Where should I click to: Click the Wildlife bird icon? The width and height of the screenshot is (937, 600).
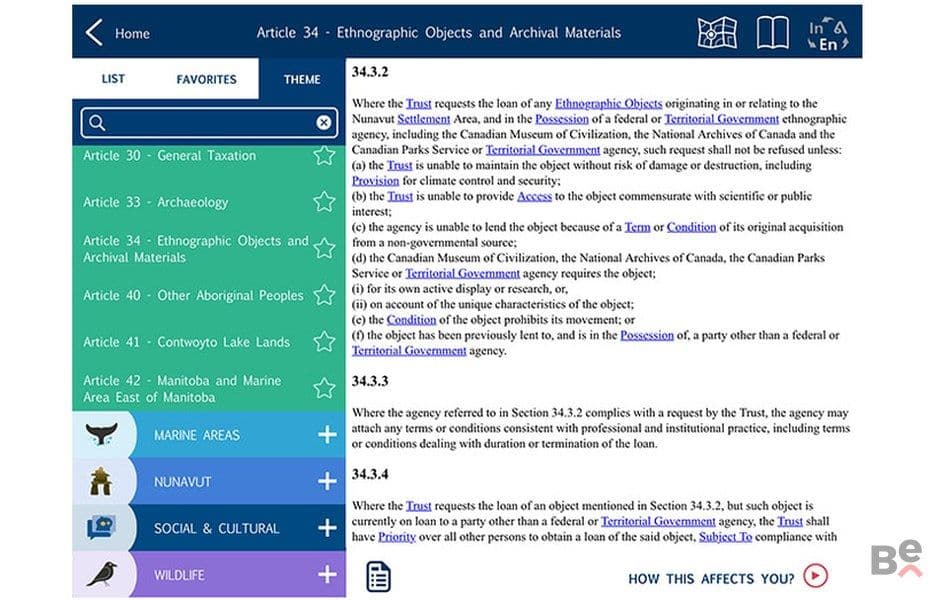[102, 574]
